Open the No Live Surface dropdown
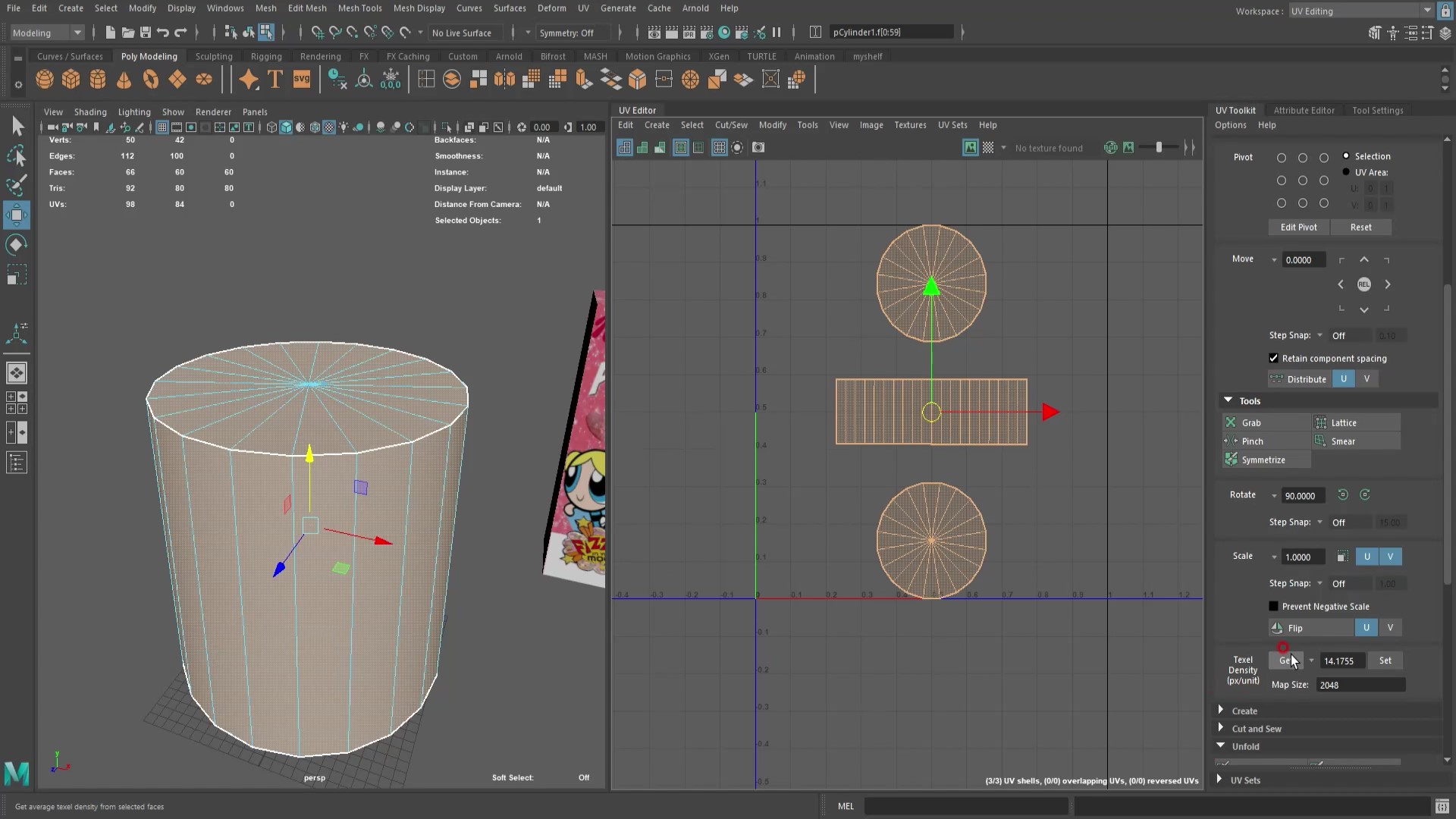This screenshot has width=1456, height=819. 467,33
